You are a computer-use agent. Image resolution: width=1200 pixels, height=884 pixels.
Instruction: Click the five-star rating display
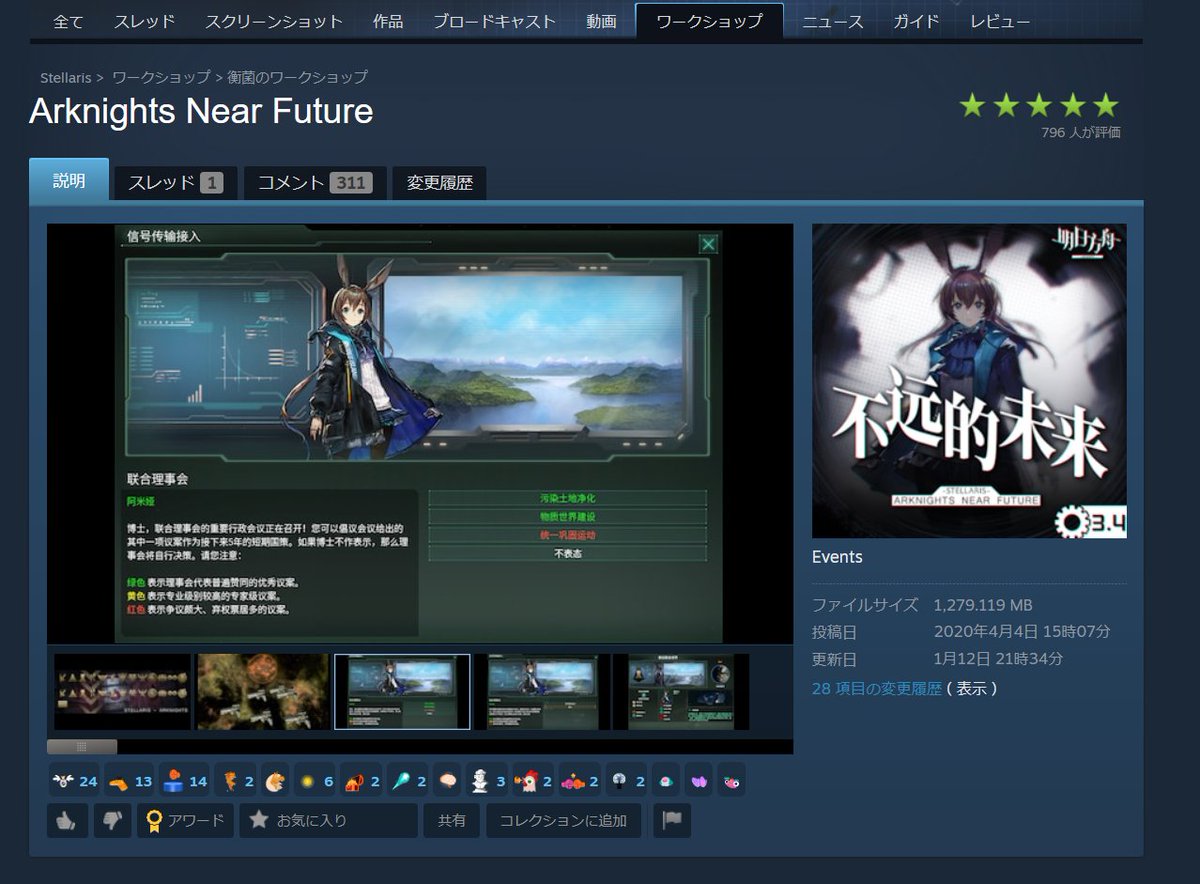[1038, 105]
